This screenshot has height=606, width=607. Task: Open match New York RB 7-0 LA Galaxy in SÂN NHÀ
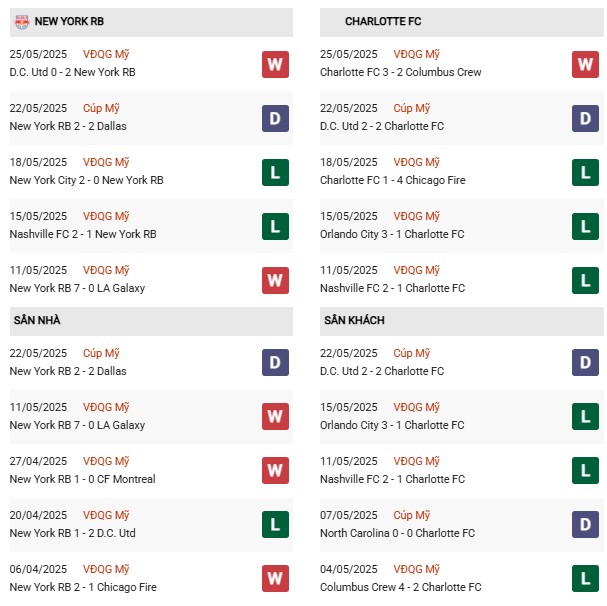77,425
